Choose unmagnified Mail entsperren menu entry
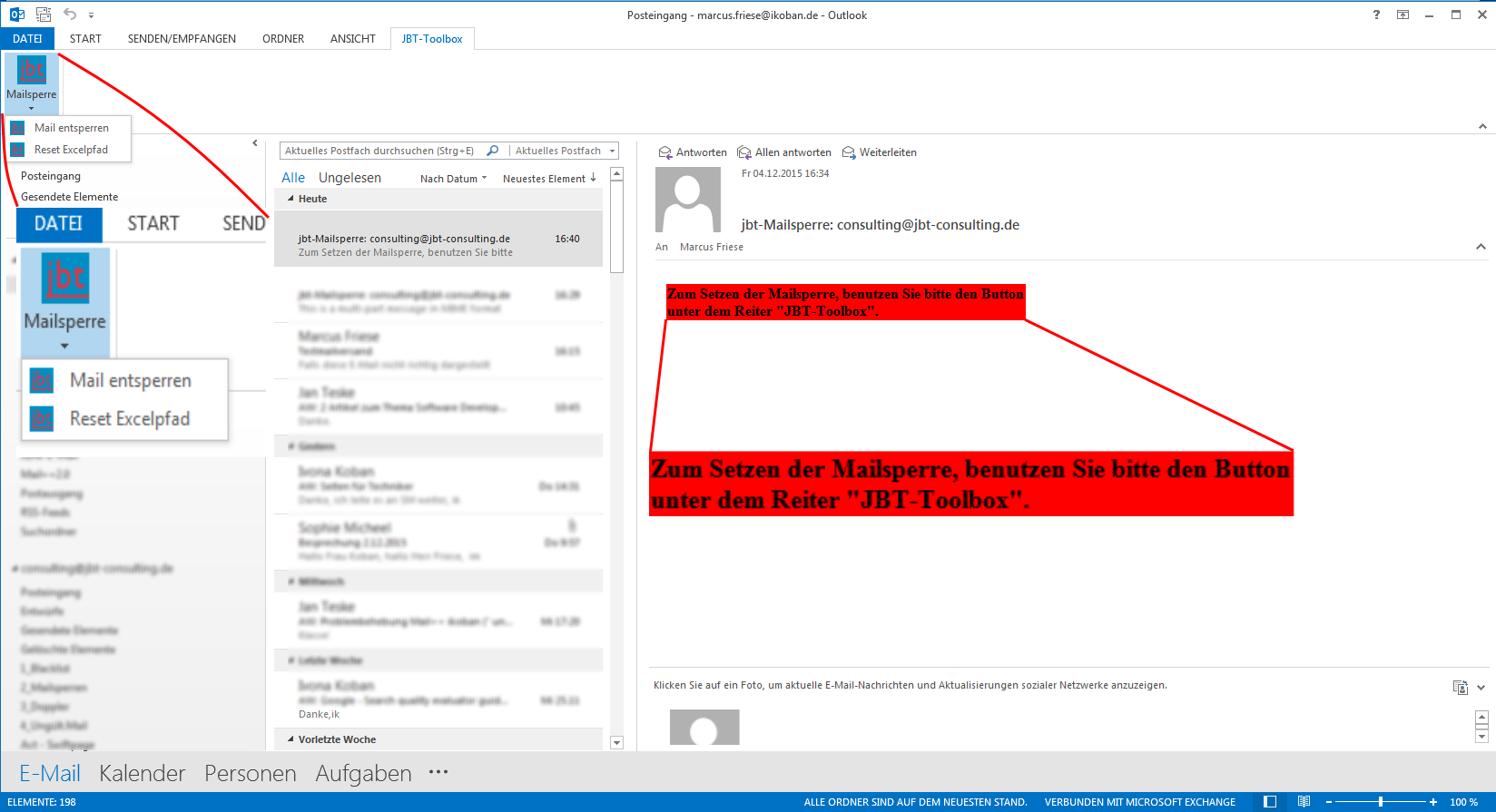 point(71,128)
